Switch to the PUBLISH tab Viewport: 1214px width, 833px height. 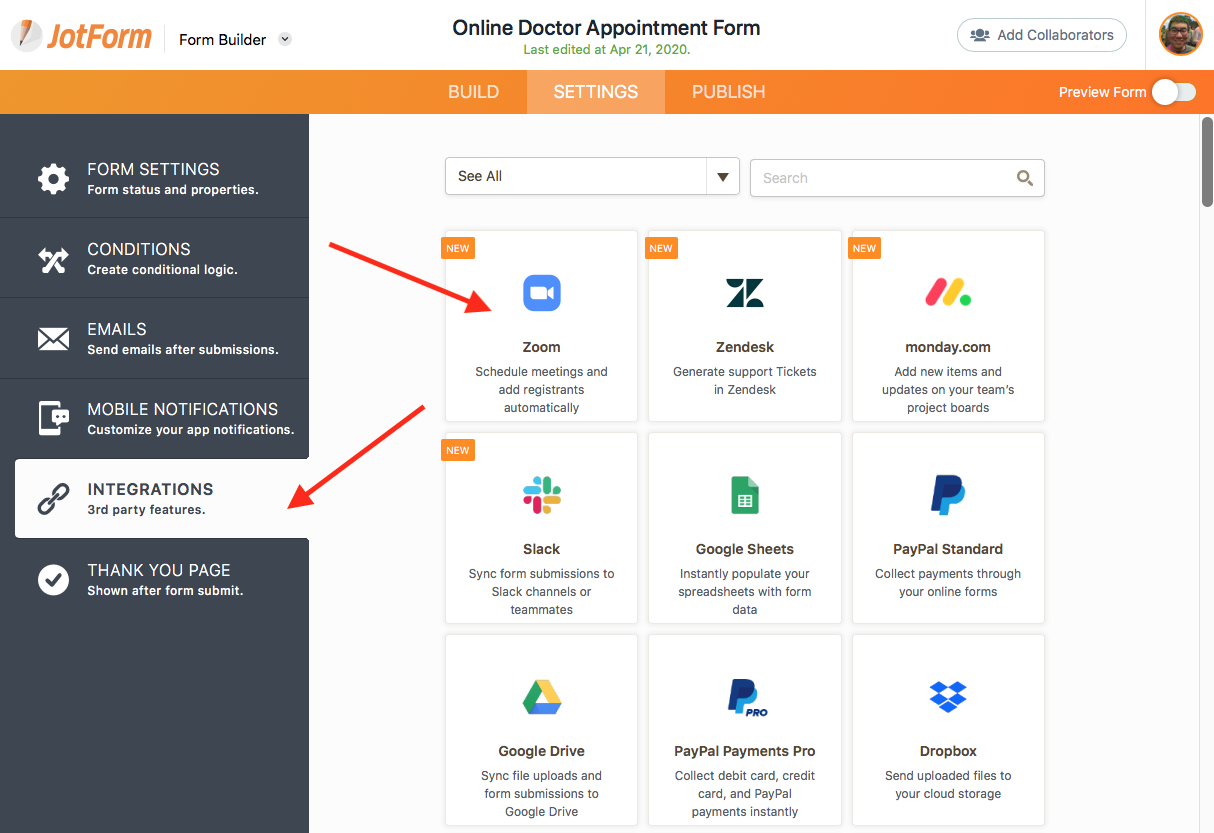tap(728, 92)
